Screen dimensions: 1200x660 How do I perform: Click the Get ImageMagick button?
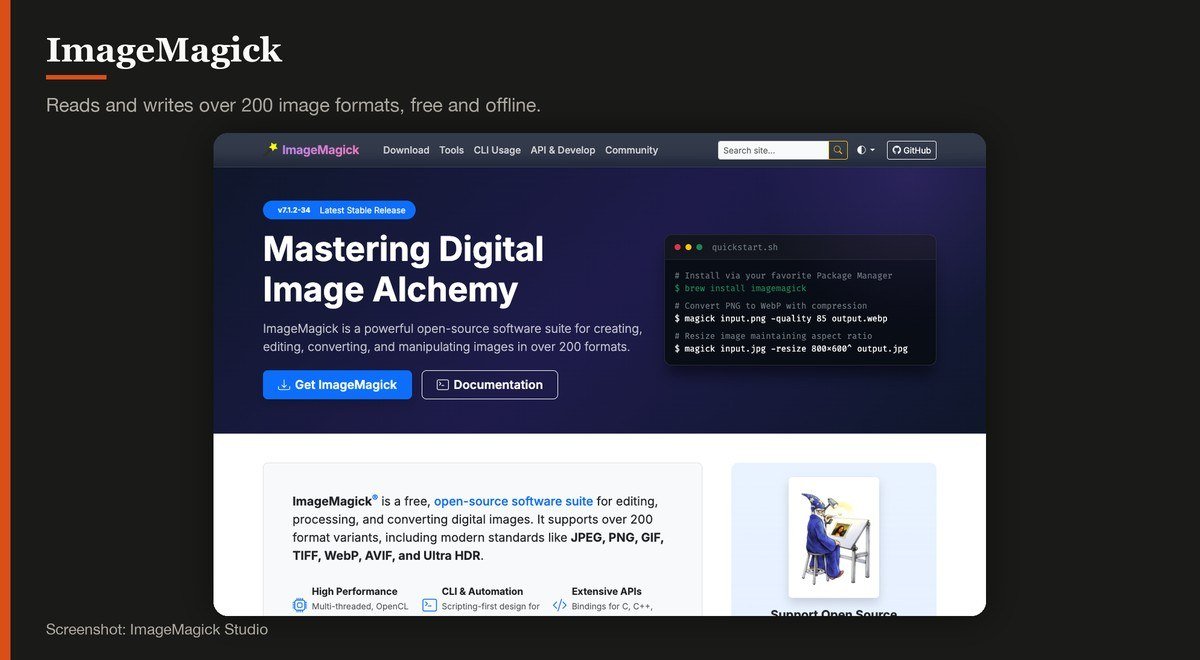click(x=337, y=385)
